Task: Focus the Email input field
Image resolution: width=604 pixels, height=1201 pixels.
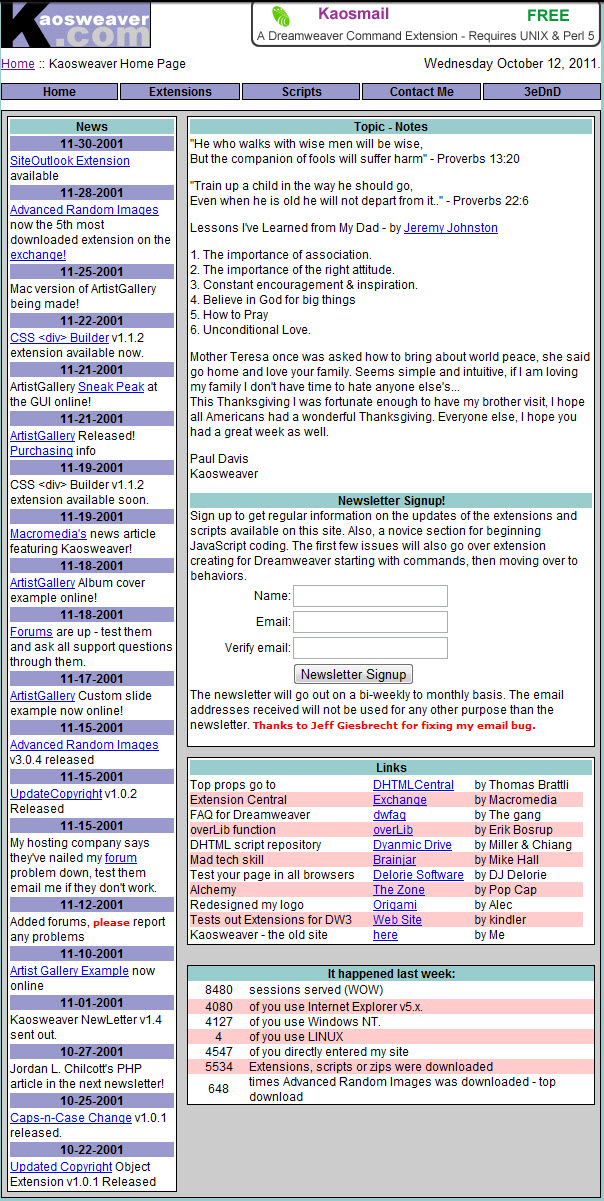Action: click(370, 622)
